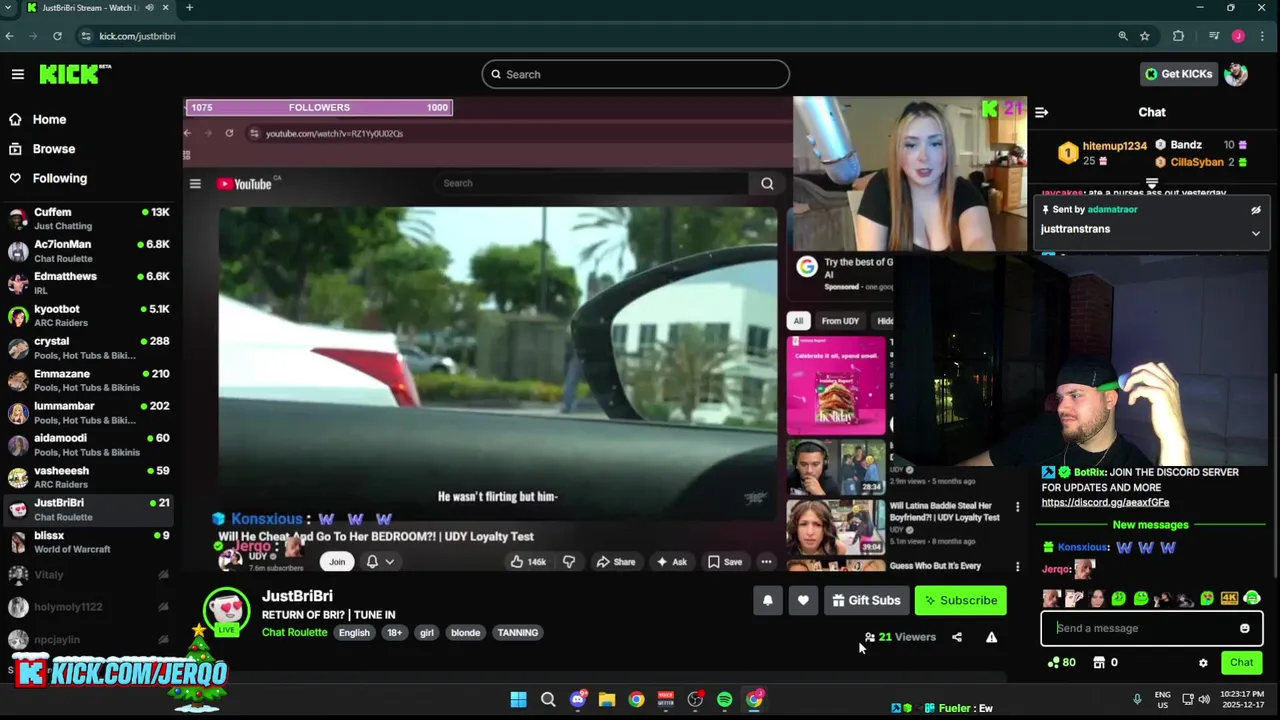Hide the pinned message with eye icon
Viewport: 1280px width, 720px height.
pyautogui.click(x=1256, y=210)
